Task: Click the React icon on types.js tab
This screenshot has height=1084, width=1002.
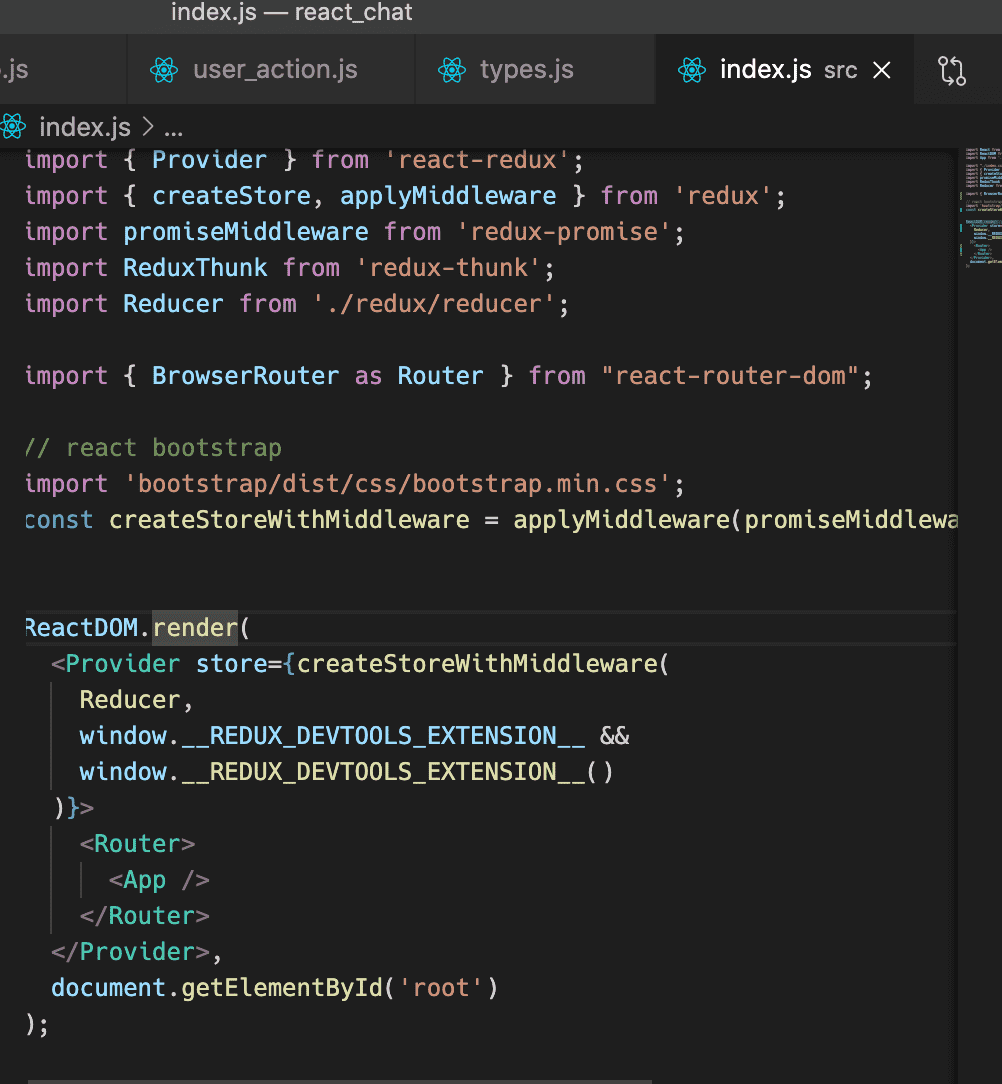Action: point(452,70)
